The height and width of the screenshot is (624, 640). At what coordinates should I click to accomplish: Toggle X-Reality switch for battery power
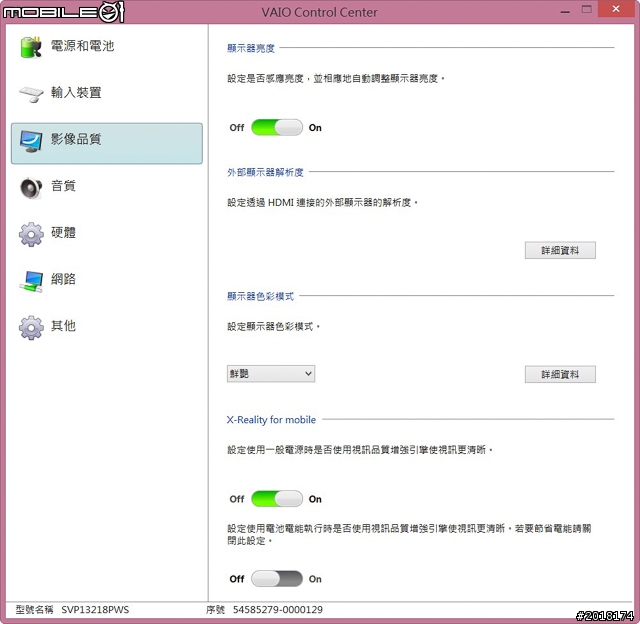[x=277, y=579]
